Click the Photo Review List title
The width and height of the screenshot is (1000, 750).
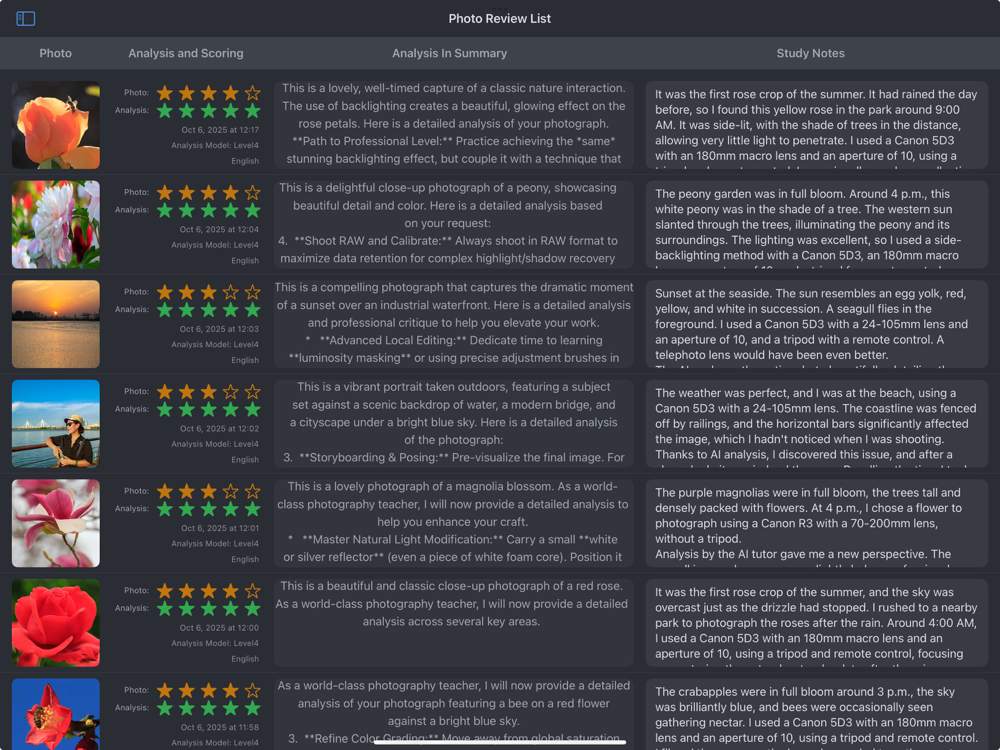[x=499, y=18]
